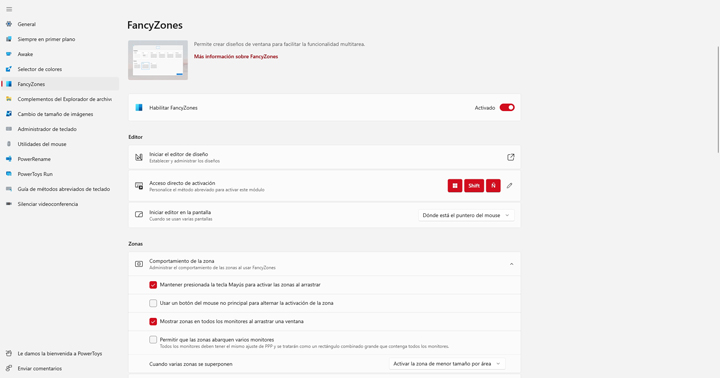Click the vertical scrollbar on right edge
Screen dimensions: 720x378
pos(718,99)
